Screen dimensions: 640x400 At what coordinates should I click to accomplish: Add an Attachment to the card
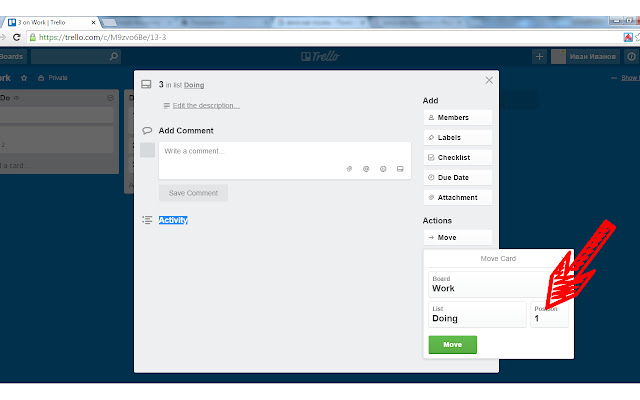[x=458, y=198]
